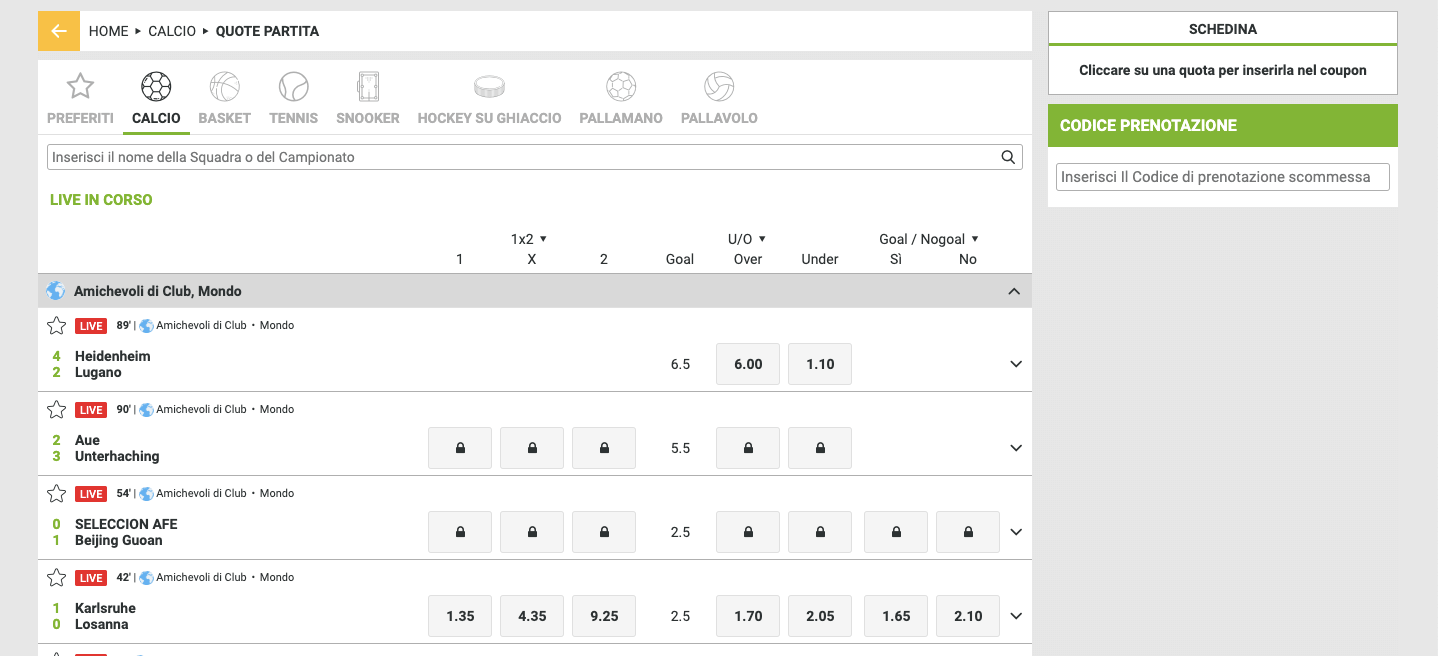
Task: Open the Pallamano handball section
Action: click(620, 86)
